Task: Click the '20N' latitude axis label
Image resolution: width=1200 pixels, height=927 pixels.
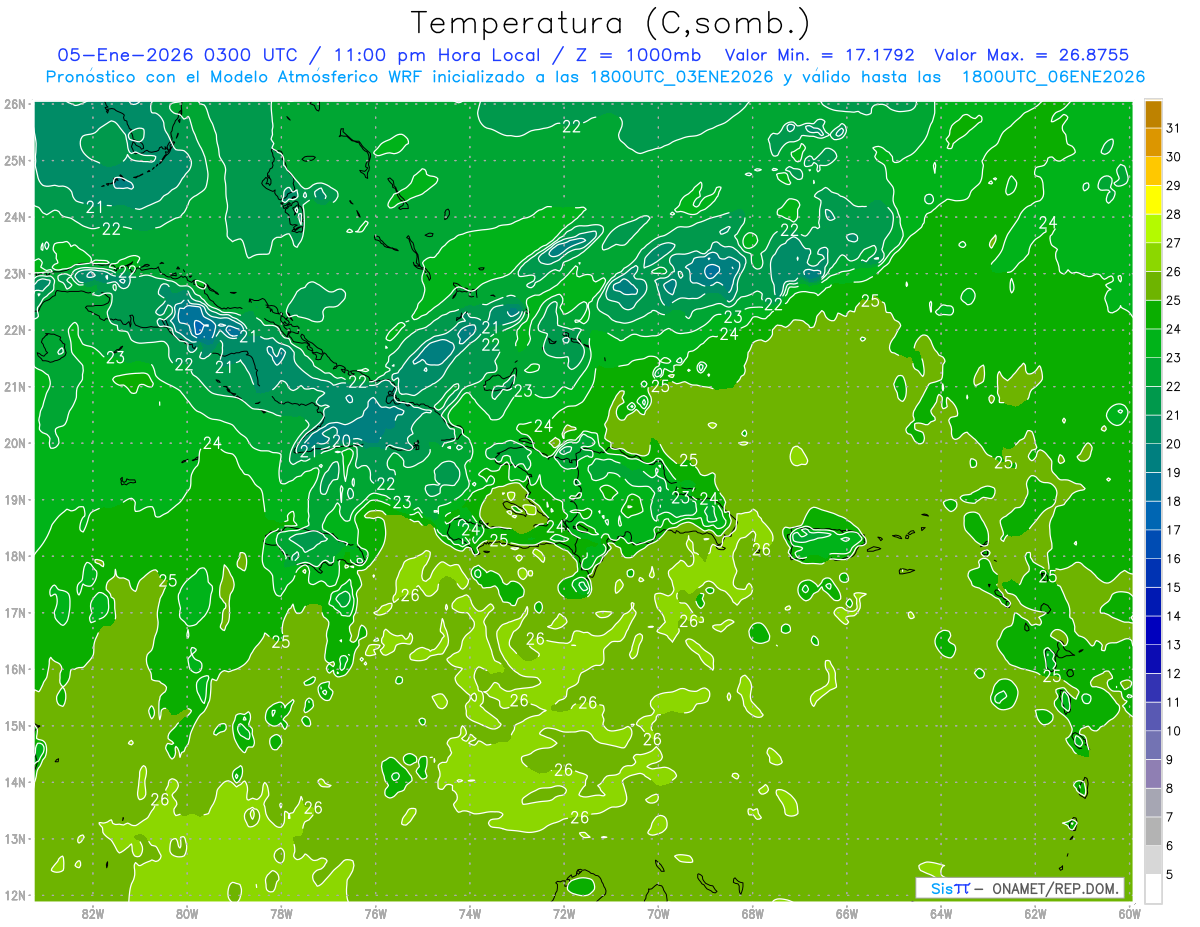Action: (14, 443)
